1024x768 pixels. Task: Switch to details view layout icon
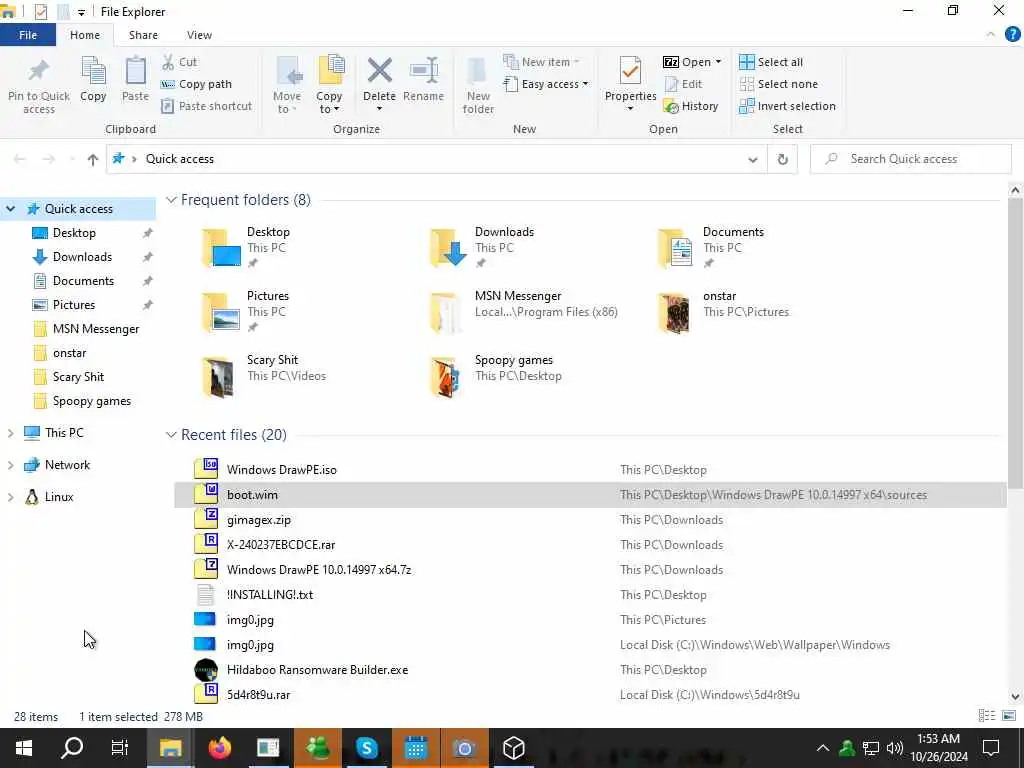987,716
